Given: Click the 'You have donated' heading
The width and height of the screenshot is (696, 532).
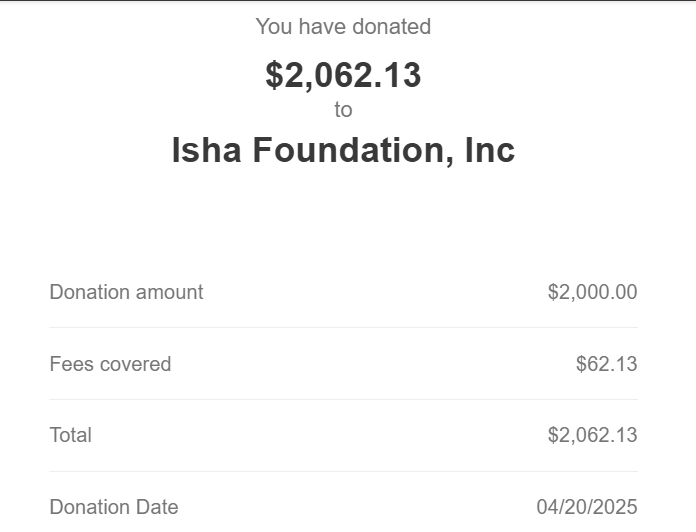Looking at the screenshot, I should 343,27.
